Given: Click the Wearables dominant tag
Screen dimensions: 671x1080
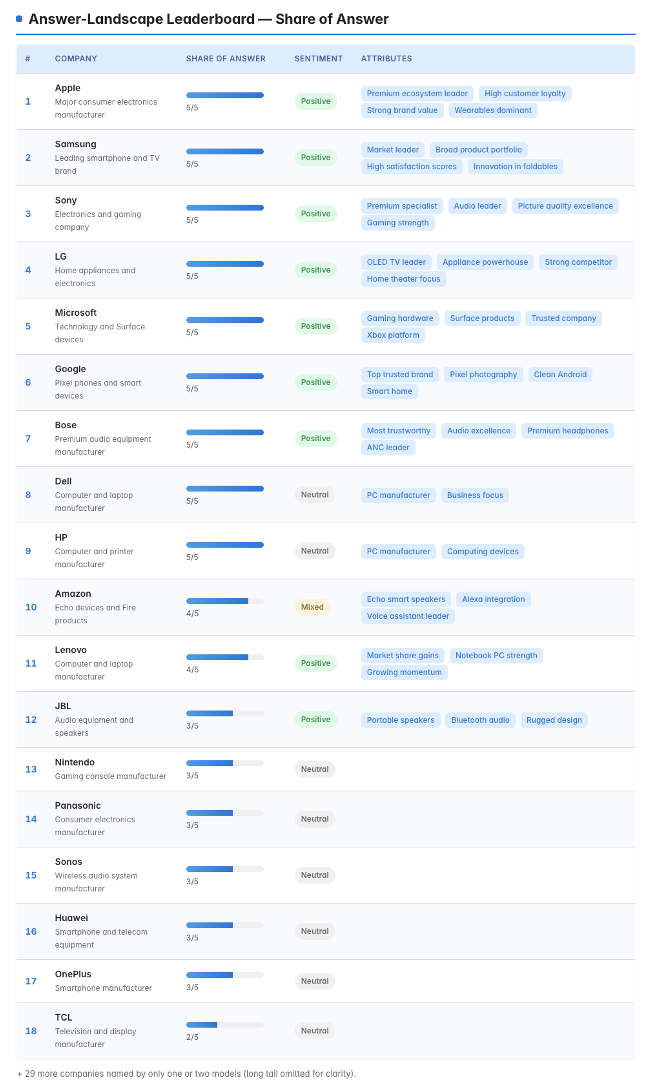Looking at the screenshot, I should 493,110.
